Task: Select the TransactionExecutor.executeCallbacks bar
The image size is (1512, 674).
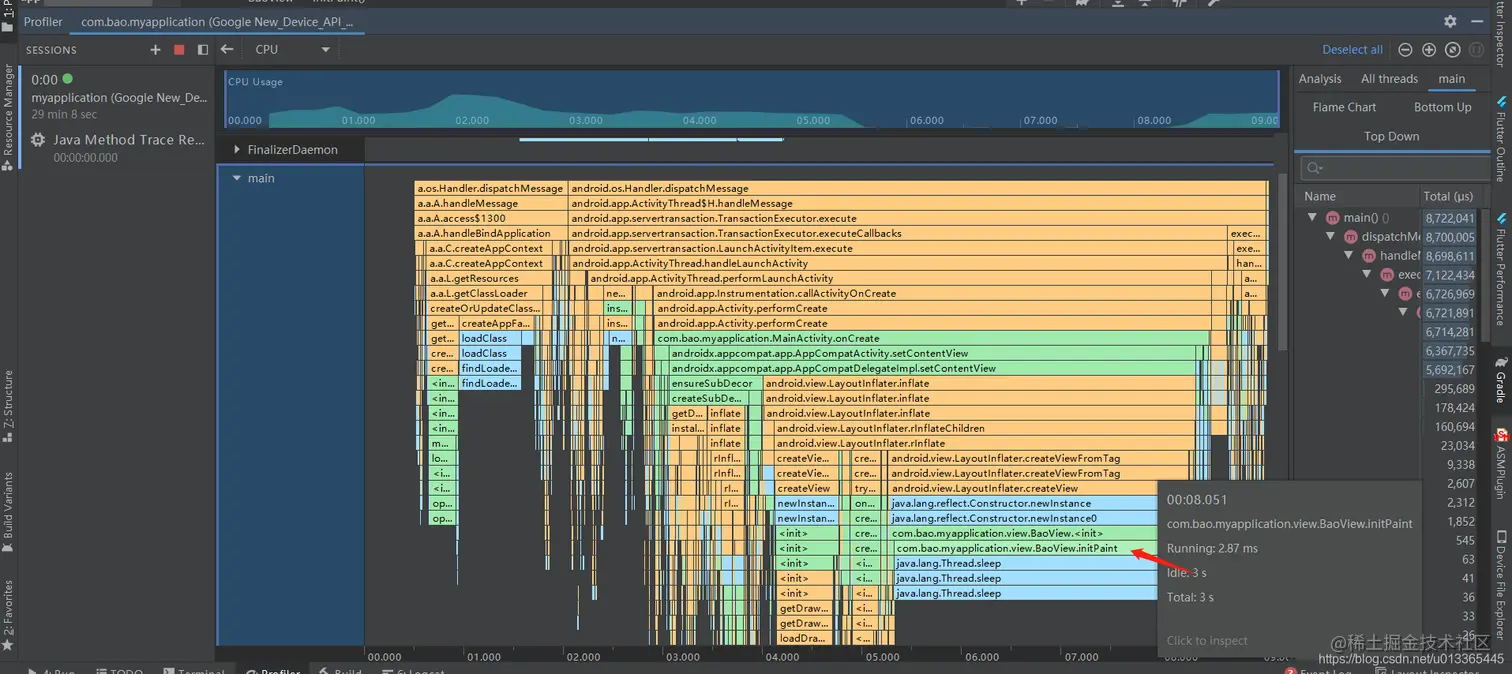Action: point(898,234)
